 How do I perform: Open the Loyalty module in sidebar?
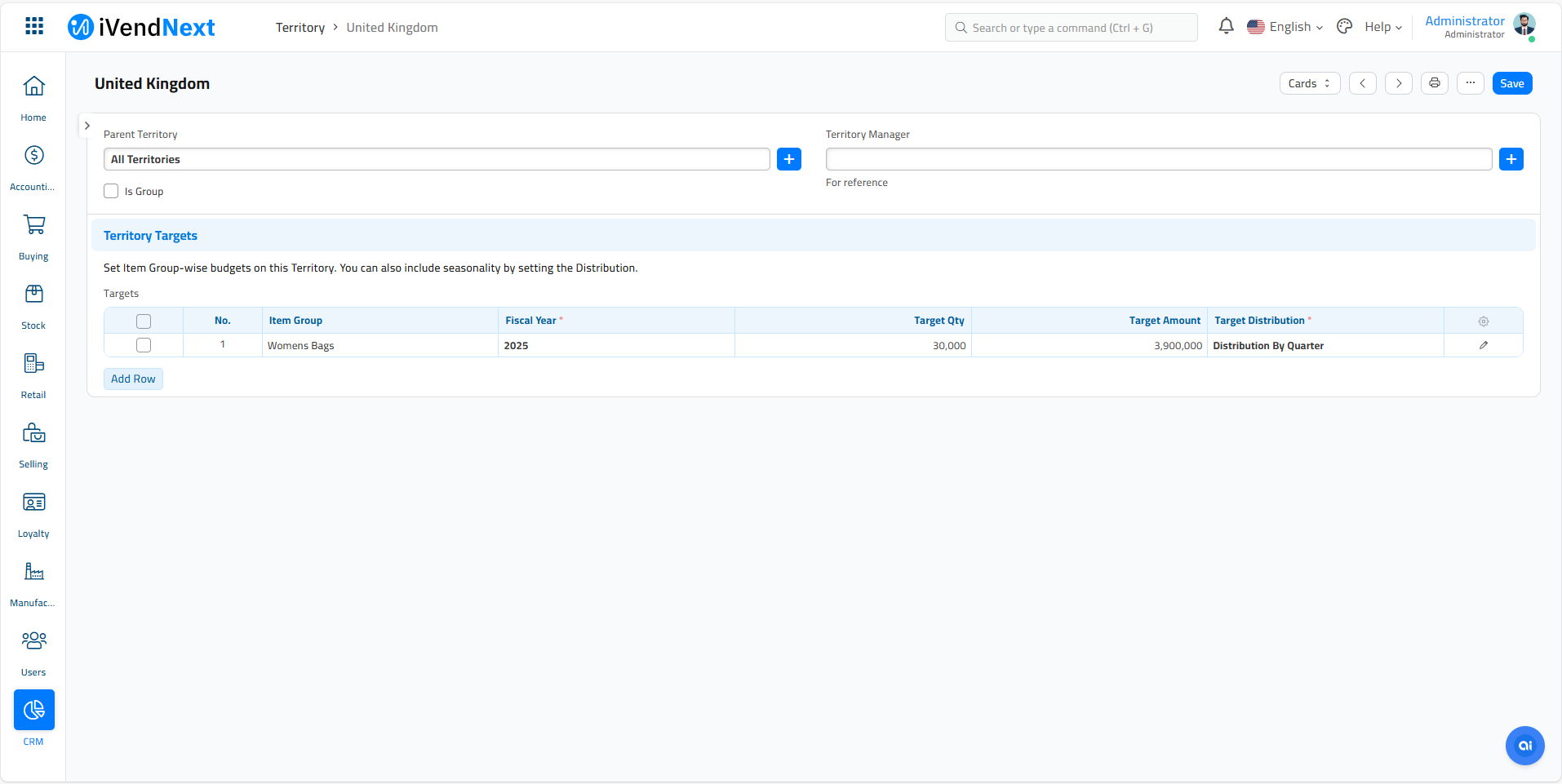click(x=33, y=514)
